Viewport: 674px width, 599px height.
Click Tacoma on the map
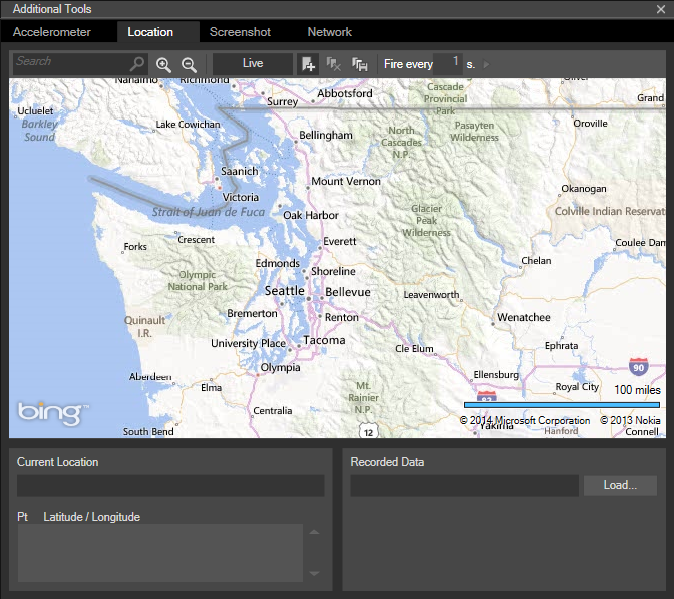coord(324,340)
